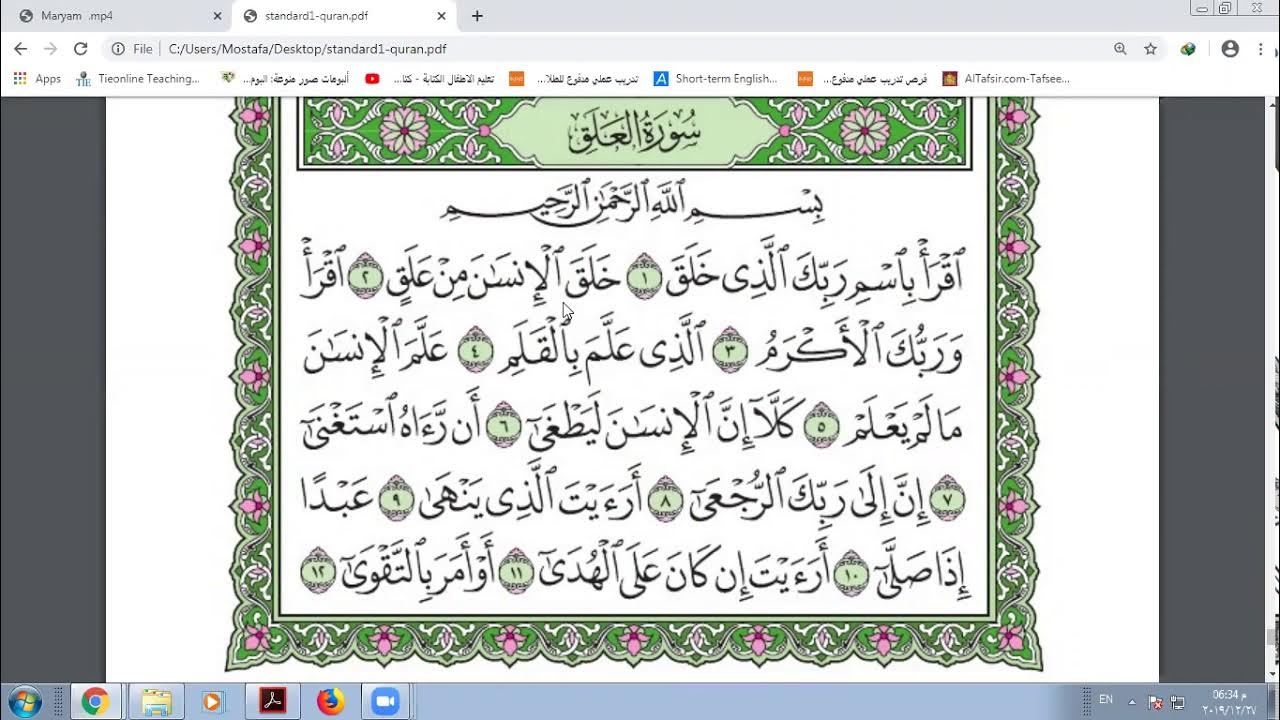Viewport: 1280px width, 720px height.
Task: Click the address bar file path
Action: pos(307,48)
